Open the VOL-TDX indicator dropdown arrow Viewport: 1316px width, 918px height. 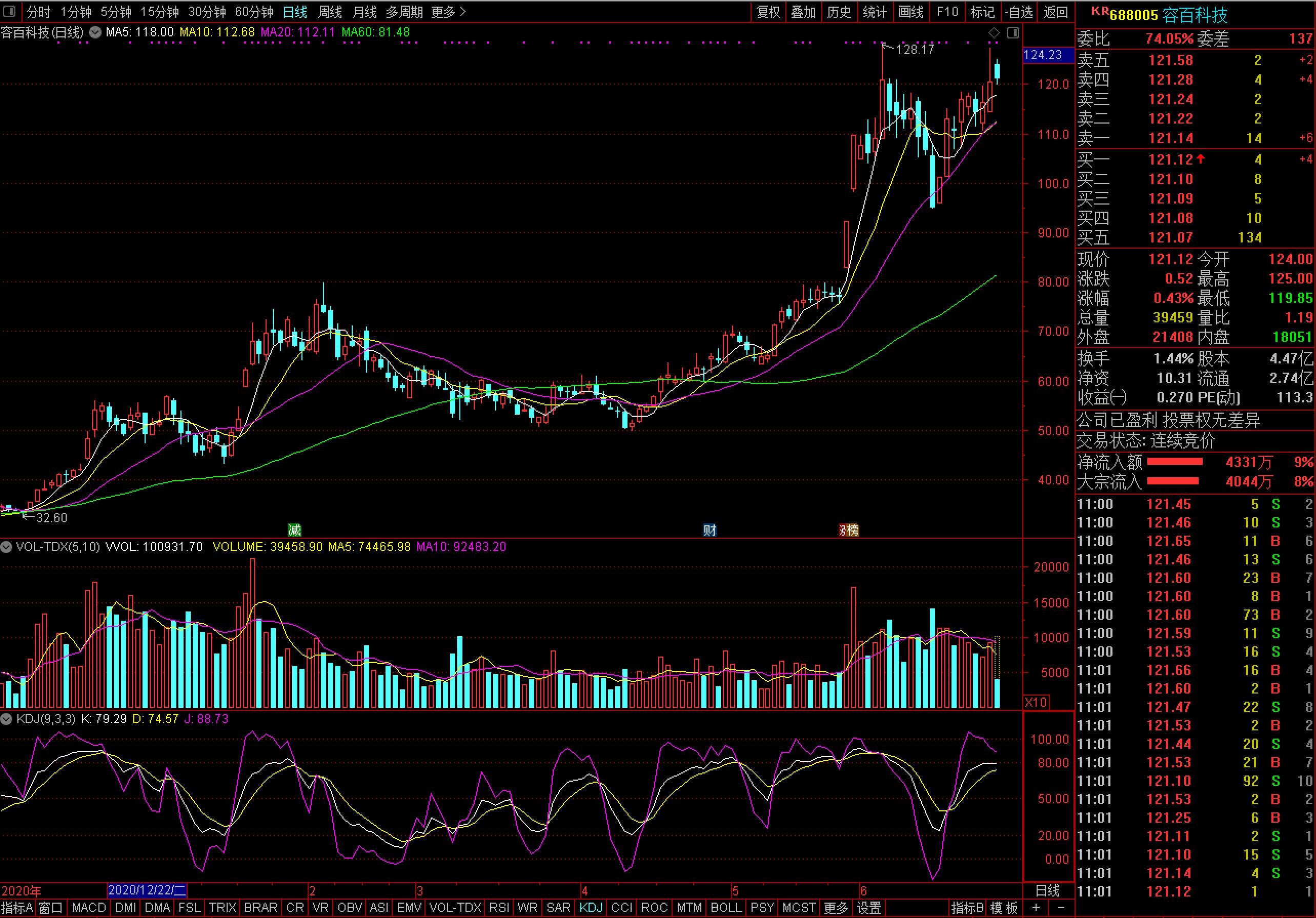7,547
